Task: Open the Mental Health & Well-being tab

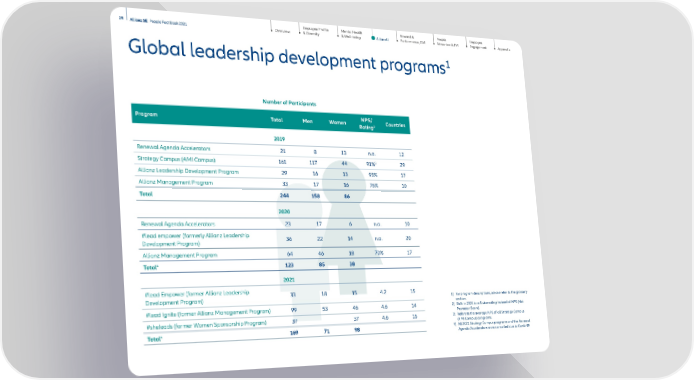Action: (351, 35)
